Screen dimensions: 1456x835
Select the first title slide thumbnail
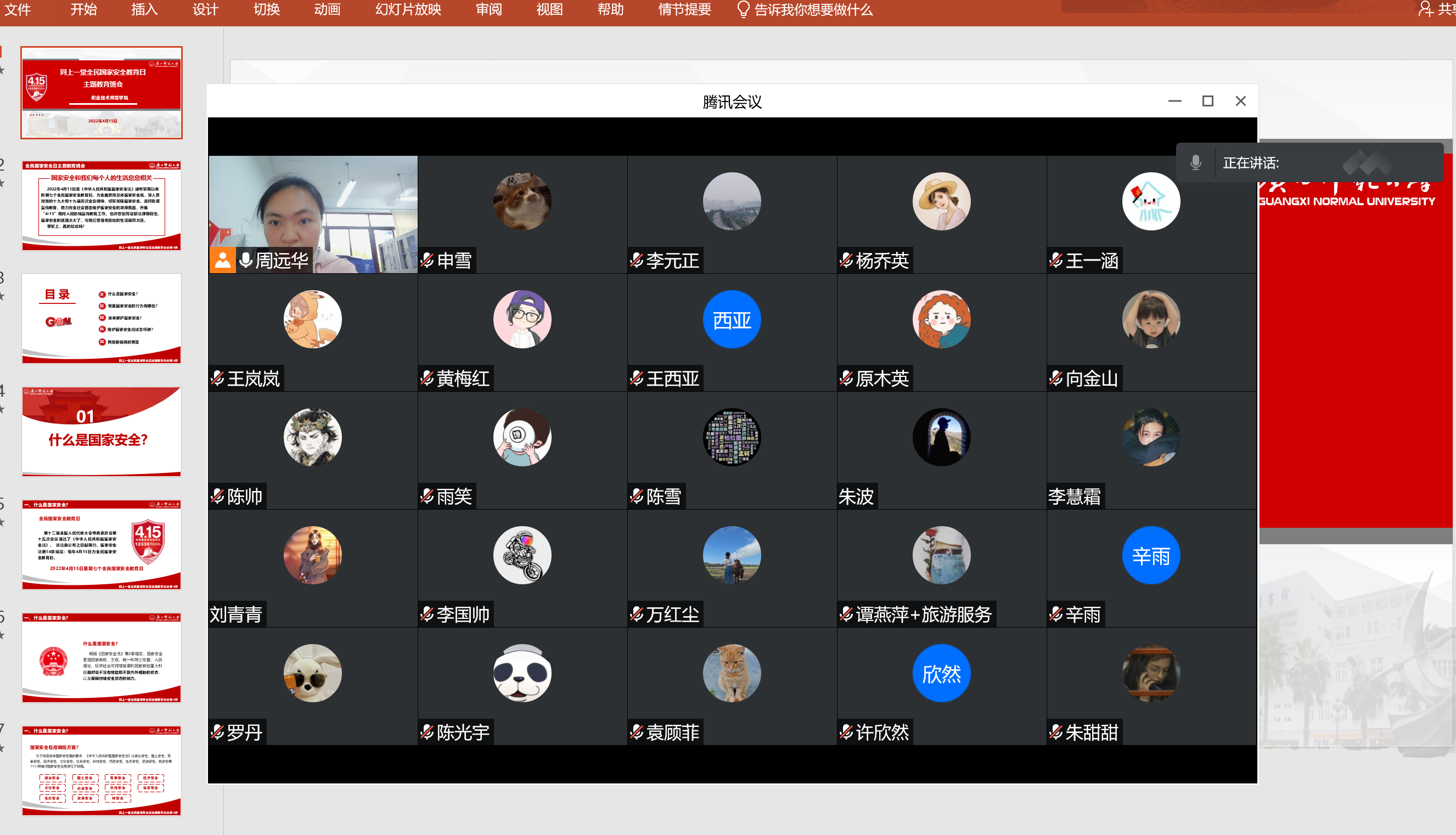(x=102, y=92)
